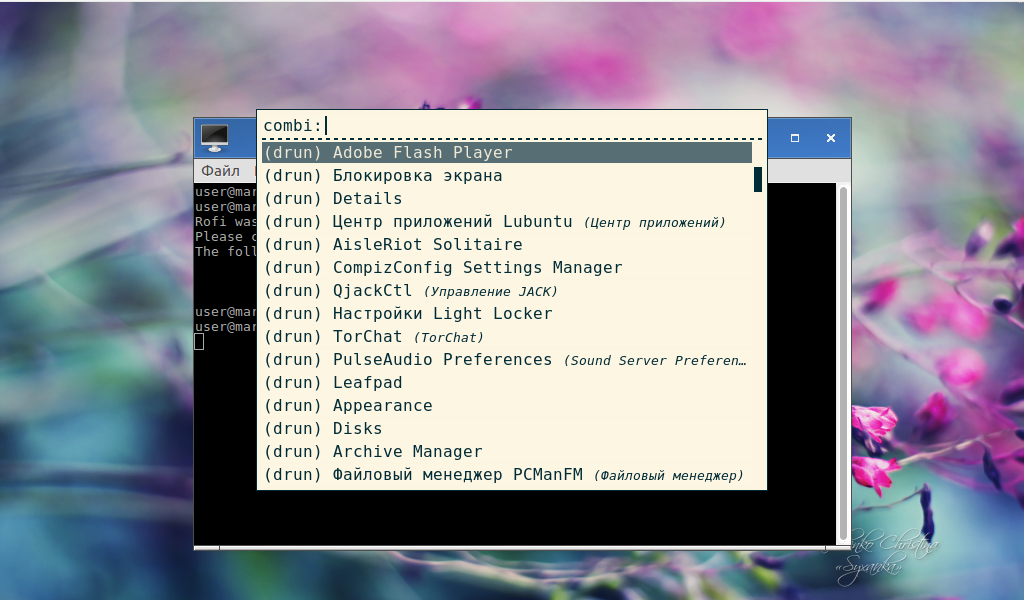The height and width of the screenshot is (600, 1024).
Task: Click the terminal's vertical scrollbar
Action: click(x=843, y=364)
